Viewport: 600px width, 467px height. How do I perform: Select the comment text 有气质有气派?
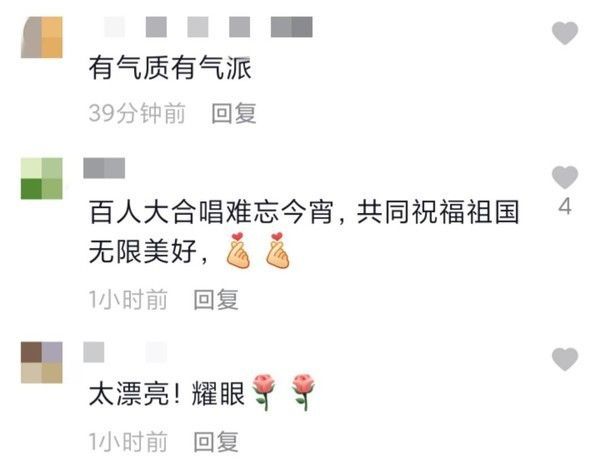pyautogui.click(x=170, y=68)
